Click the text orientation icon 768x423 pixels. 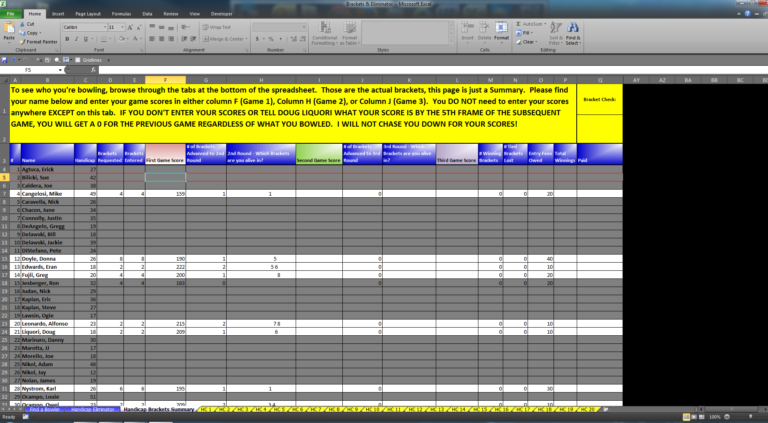(x=185, y=27)
